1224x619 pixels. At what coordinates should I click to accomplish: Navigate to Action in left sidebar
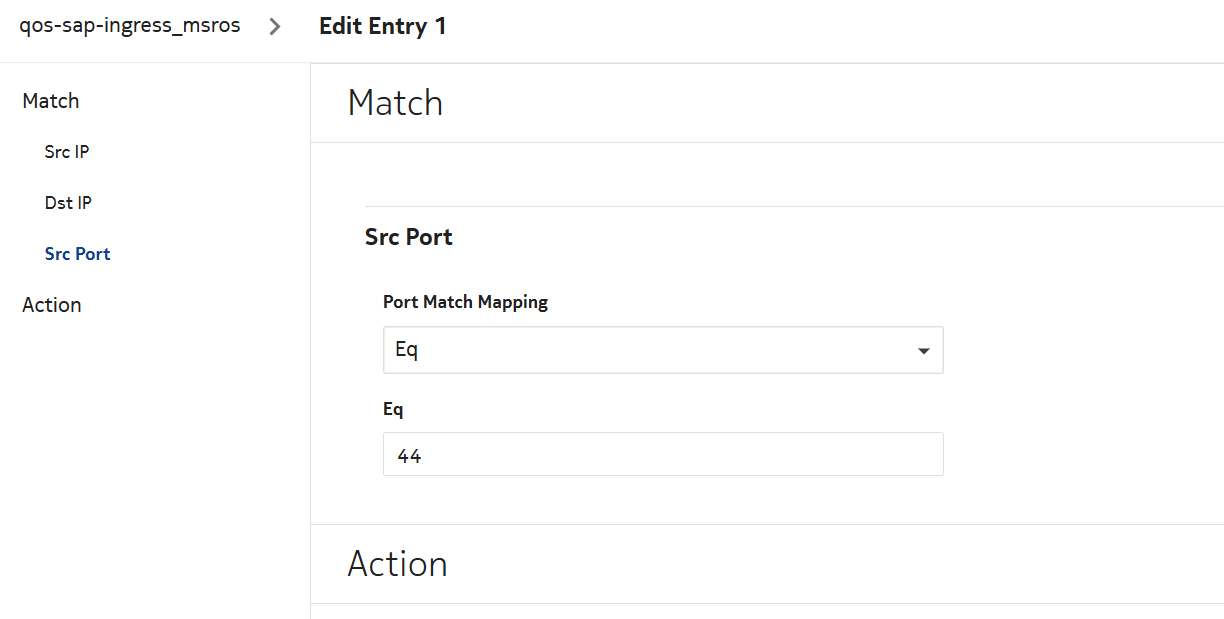(52, 305)
